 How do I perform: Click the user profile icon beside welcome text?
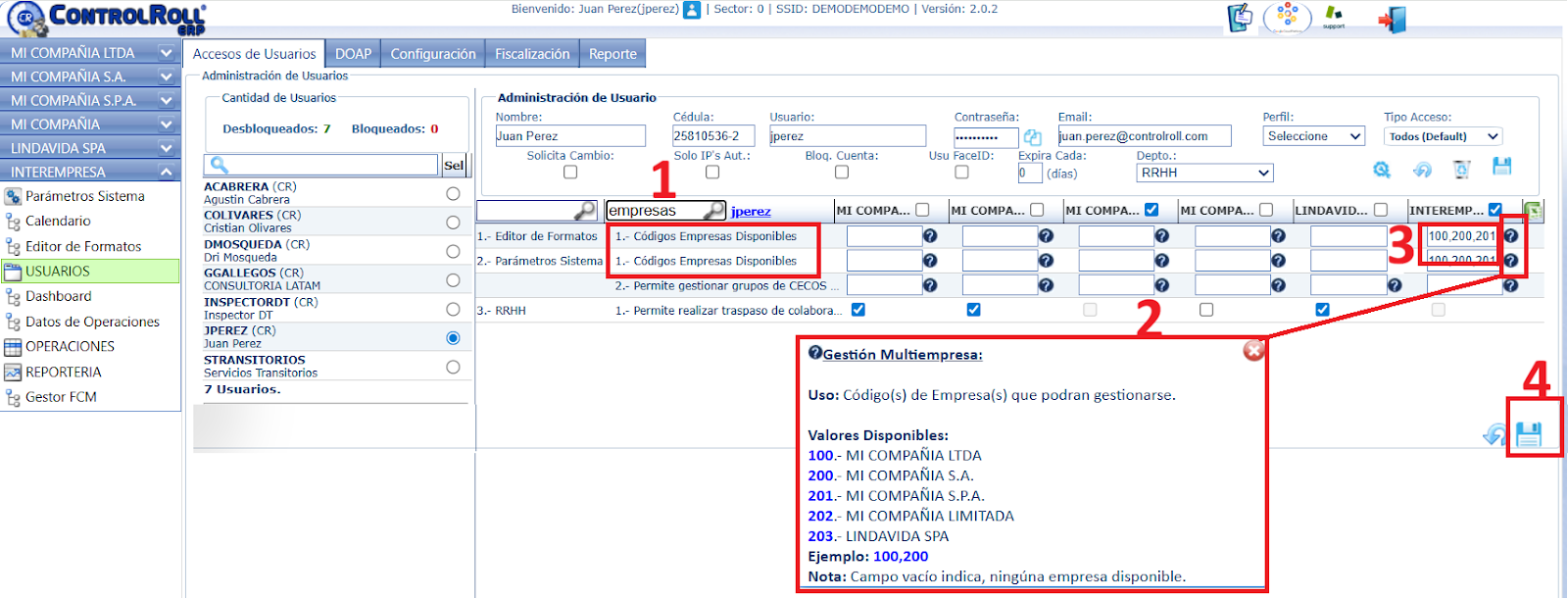(692, 10)
